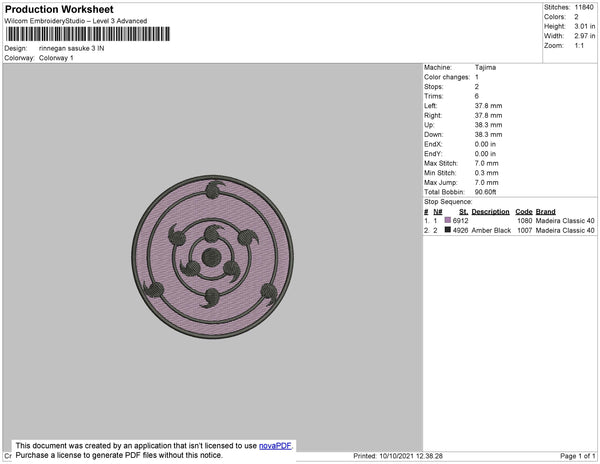Click the 'Color changes:' label

[x=447, y=77]
